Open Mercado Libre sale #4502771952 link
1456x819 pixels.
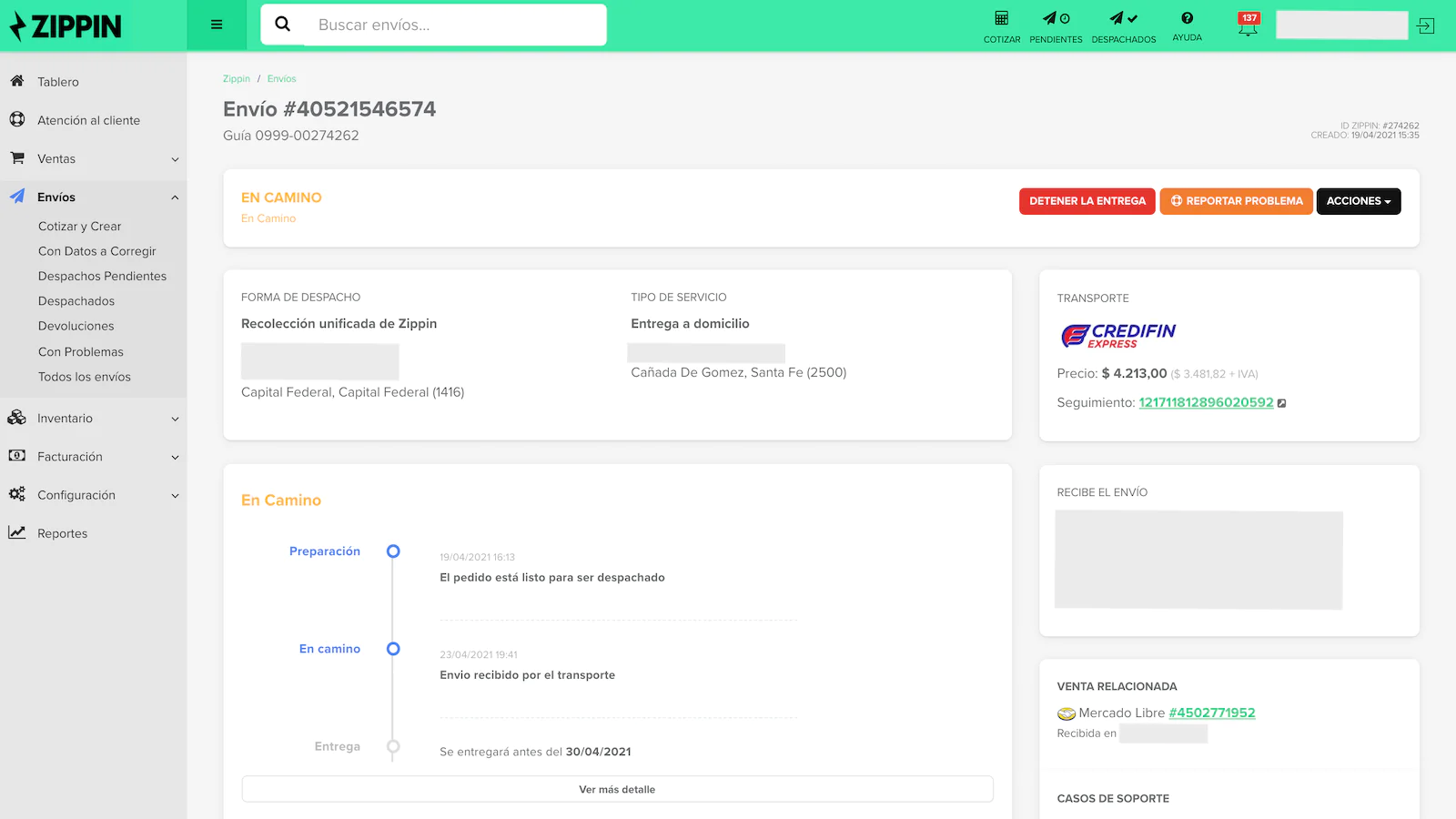[1211, 713]
